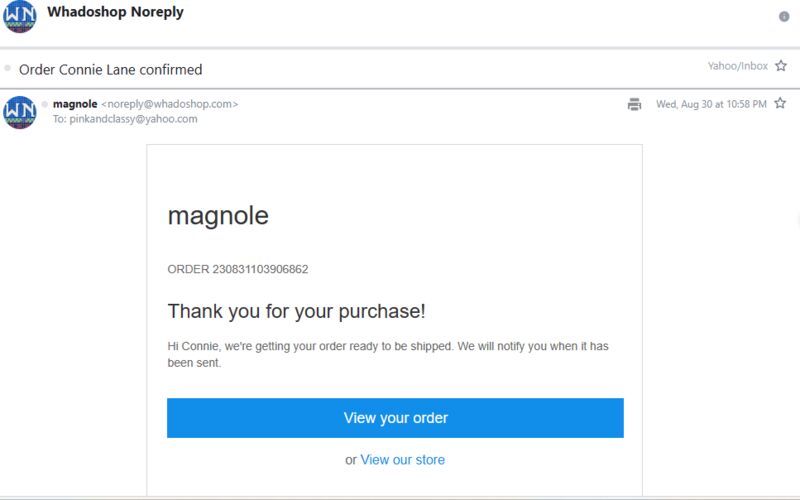Star the conversation next to Yahoo/Inbox
This screenshot has width=800, height=500.
(781, 66)
